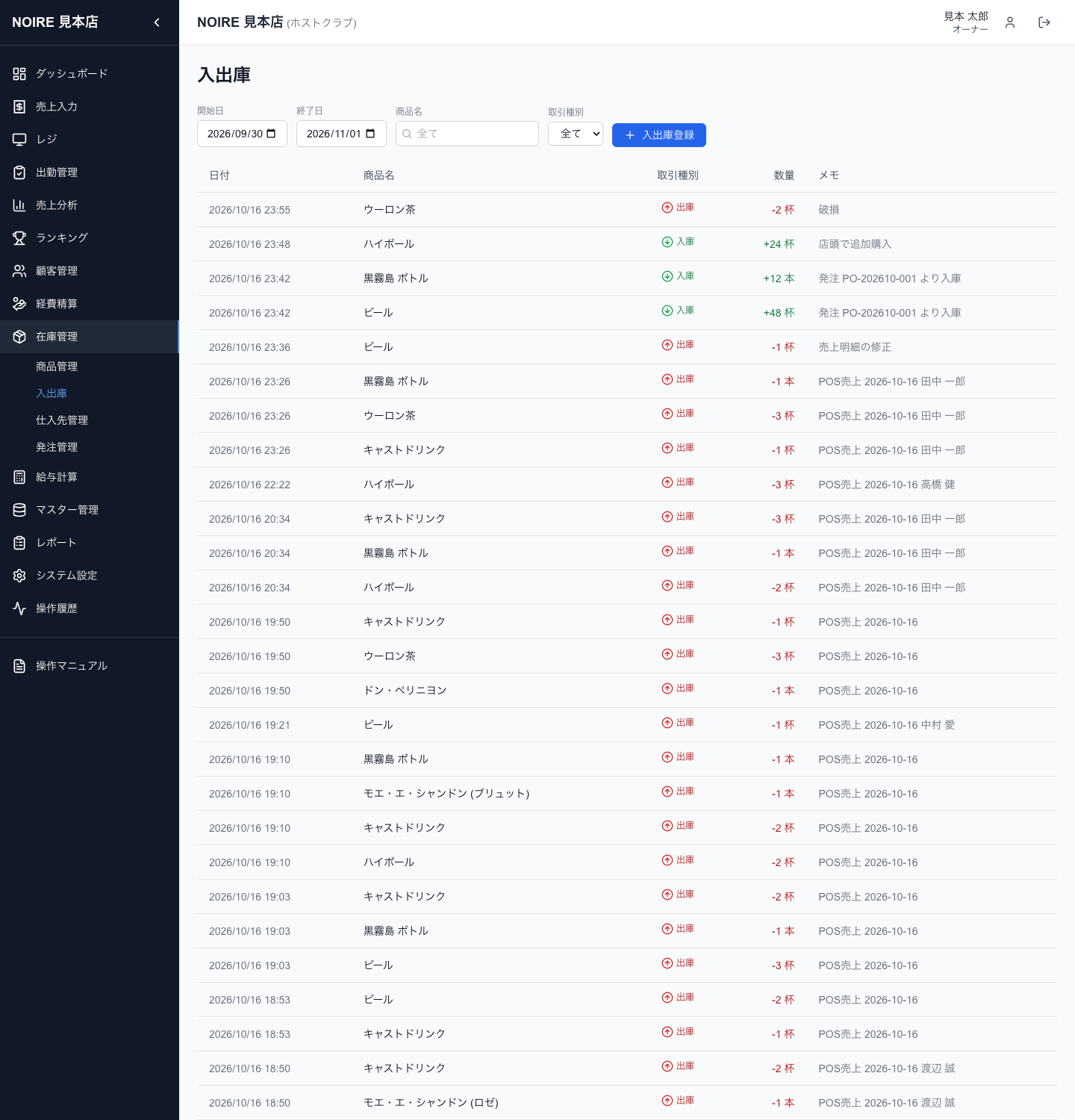The width and height of the screenshot is (1075, 1120).
Task: Click the 出勤管理 clipboard icon
Action: click(x=19, y=172)
